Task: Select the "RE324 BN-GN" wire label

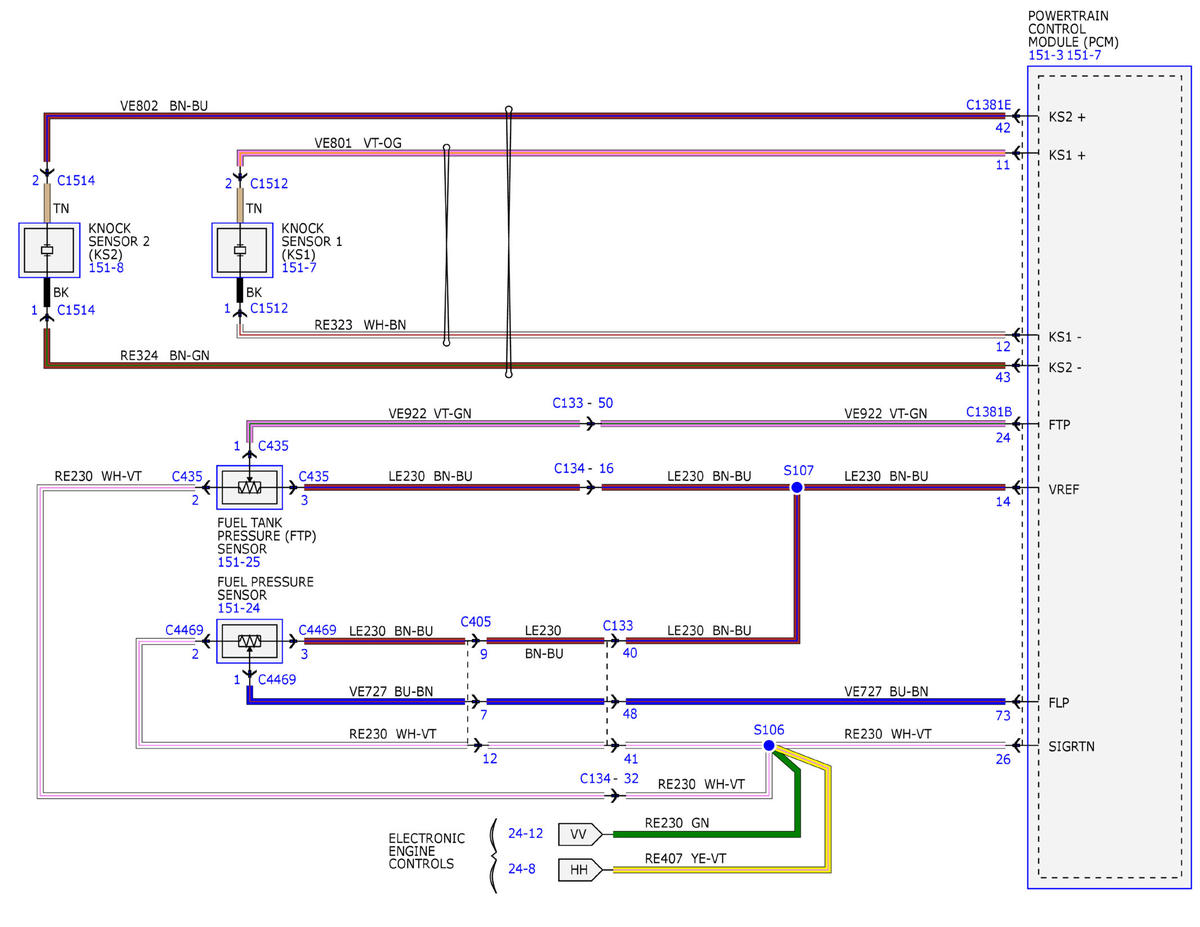Action: point(165,354)
